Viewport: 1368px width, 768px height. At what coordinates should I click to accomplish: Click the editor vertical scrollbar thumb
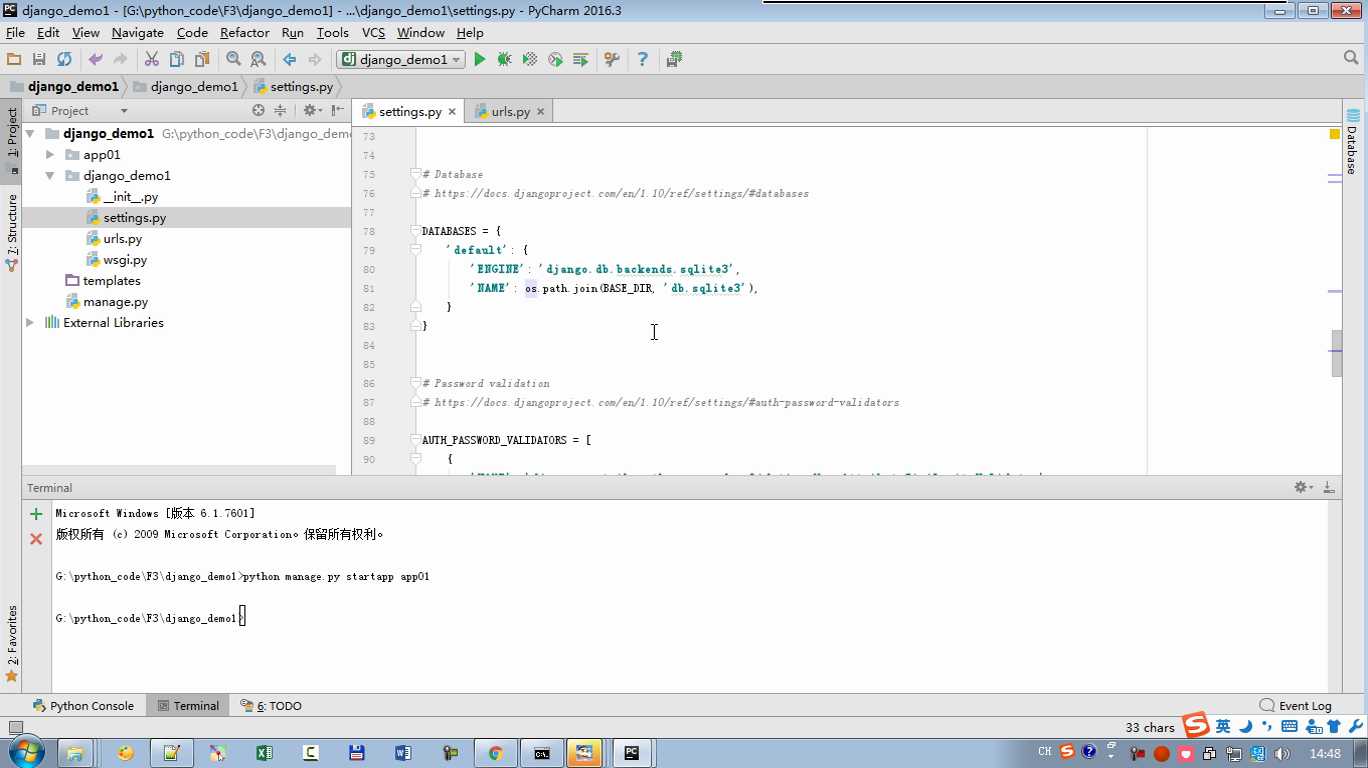[1337, 354]
